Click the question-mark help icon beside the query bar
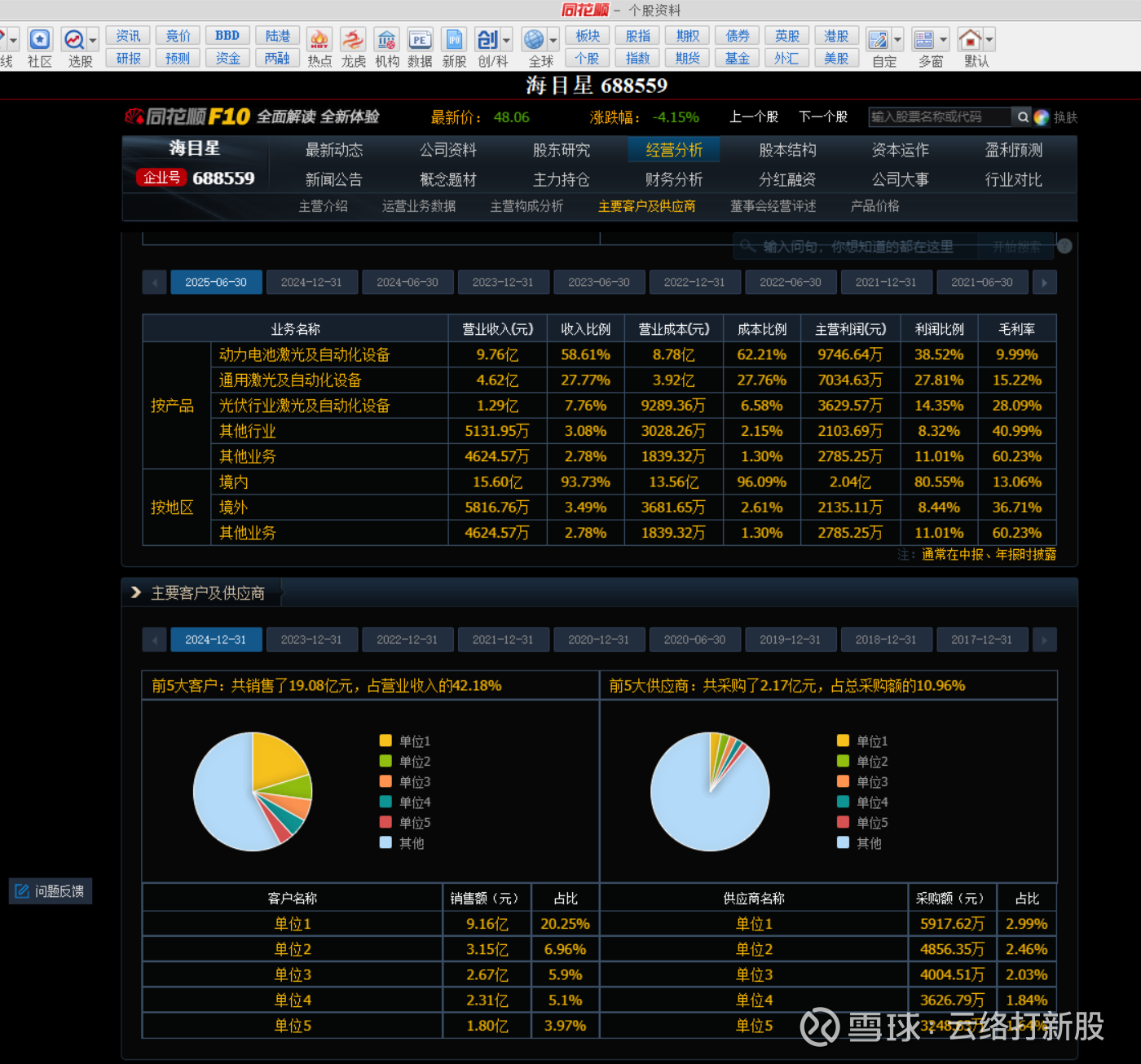This screenshot has width=1141, height=1064. pos(1064,246)
